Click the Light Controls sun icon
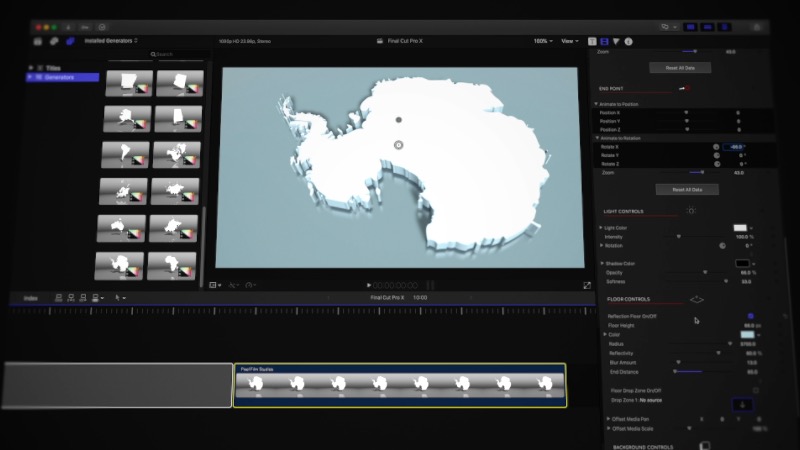 (x=691, y=211)
